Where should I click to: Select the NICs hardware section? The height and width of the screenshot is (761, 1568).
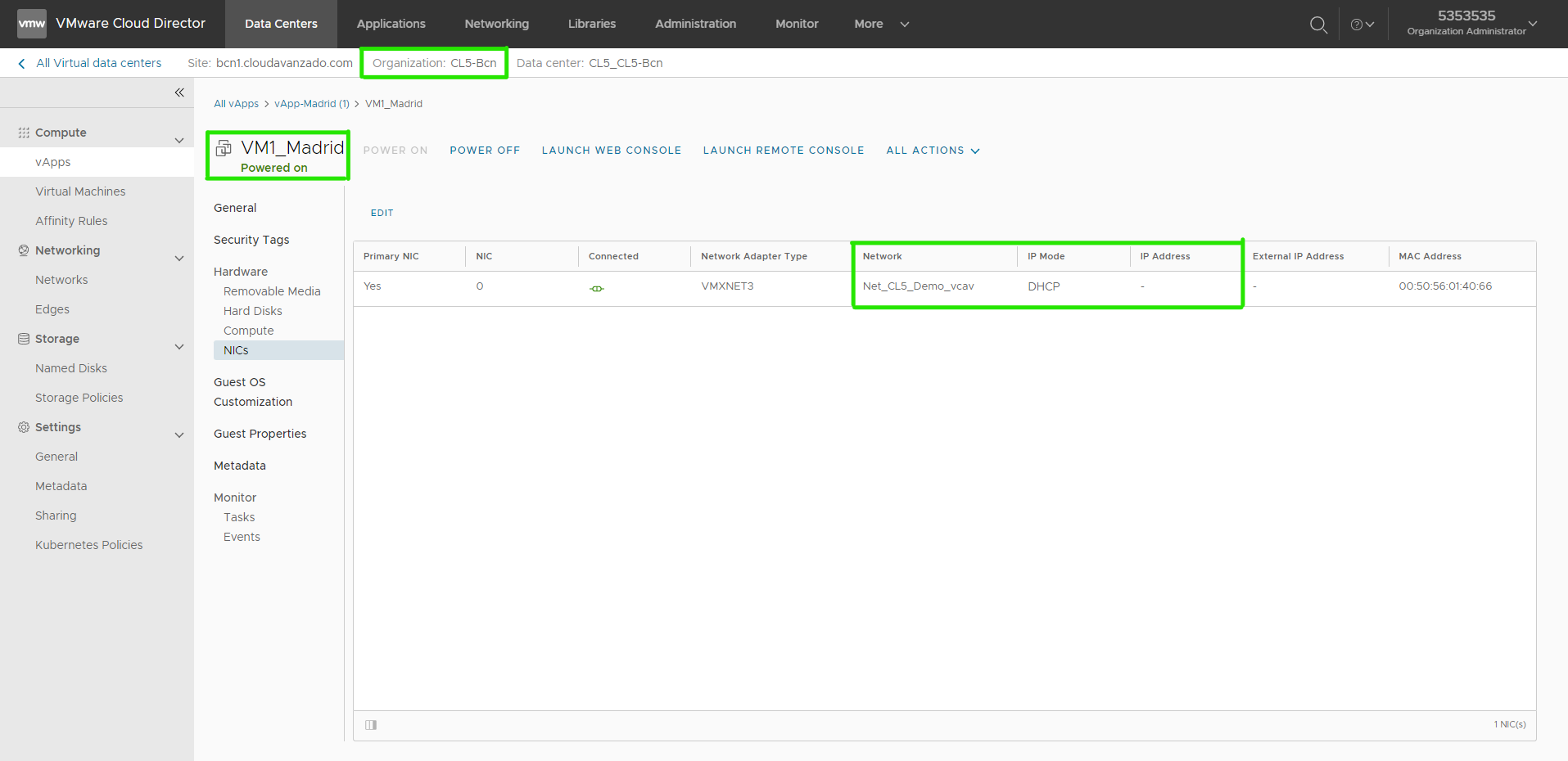point(278,350)
